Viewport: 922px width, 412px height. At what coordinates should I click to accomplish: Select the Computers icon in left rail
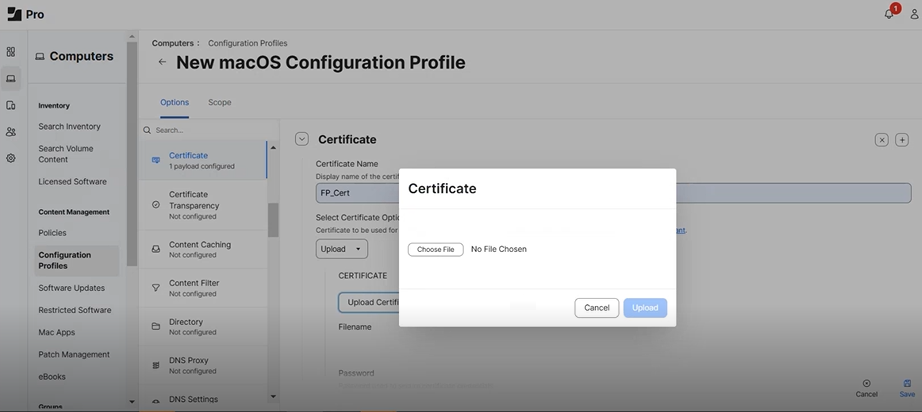coord(11,78)
